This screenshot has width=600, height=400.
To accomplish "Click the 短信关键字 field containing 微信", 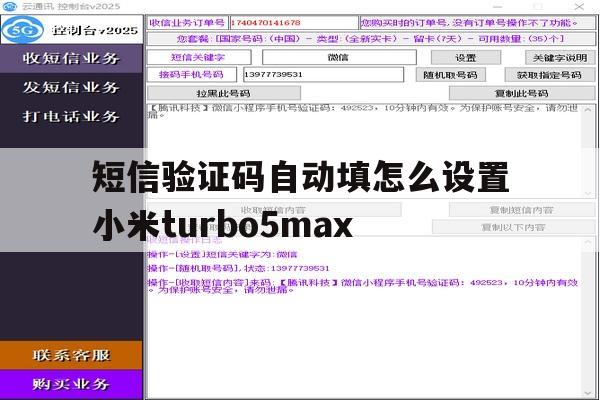I will pos(339,57).
